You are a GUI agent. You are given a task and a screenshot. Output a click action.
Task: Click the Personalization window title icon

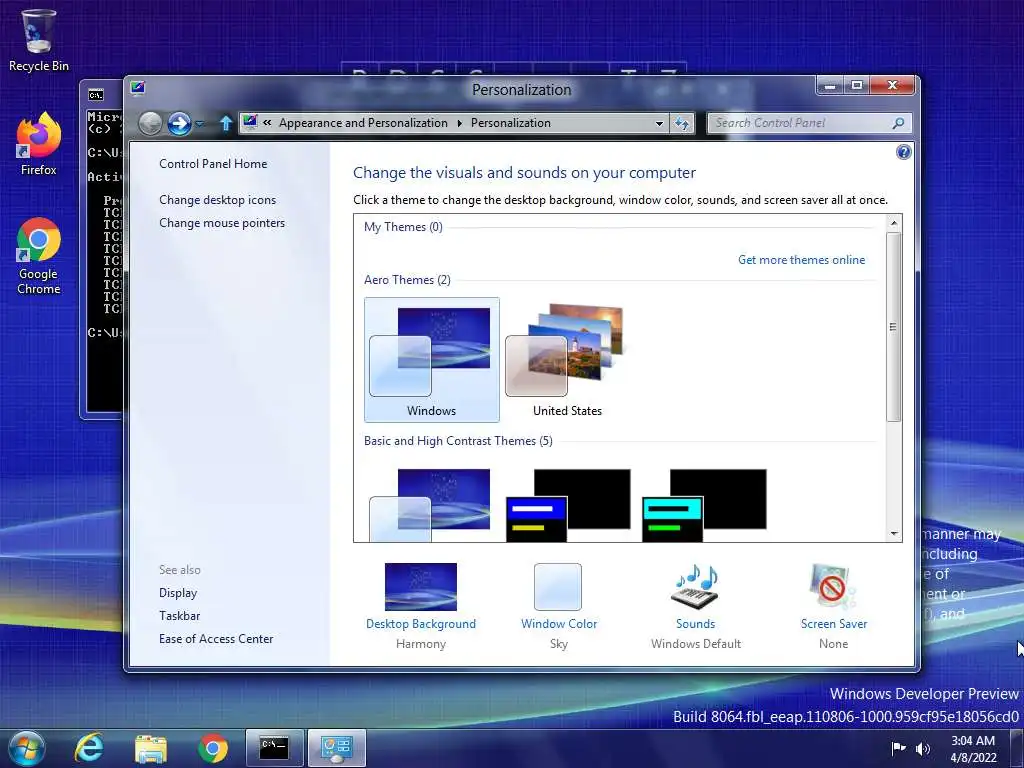pyautogui.click(x=138, y=88)
